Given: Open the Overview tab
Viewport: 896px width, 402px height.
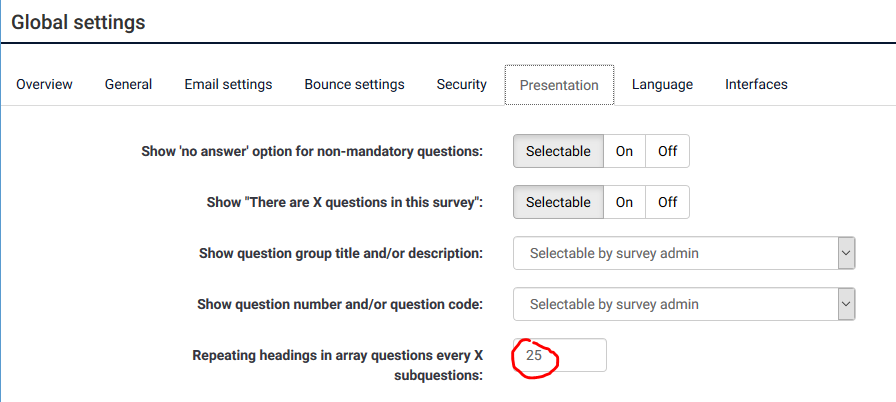Looking at the screenshot, I should click(44, 85).
